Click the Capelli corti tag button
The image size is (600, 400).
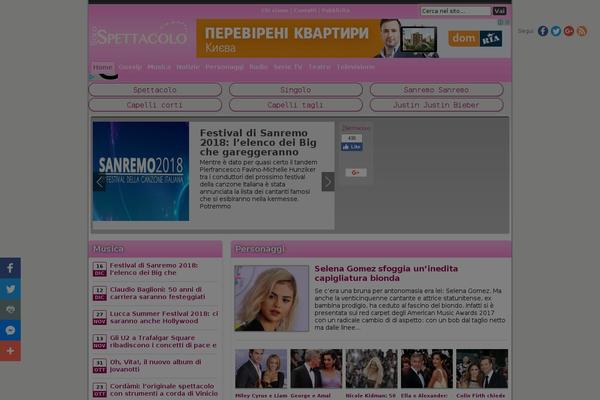point(155,105)
